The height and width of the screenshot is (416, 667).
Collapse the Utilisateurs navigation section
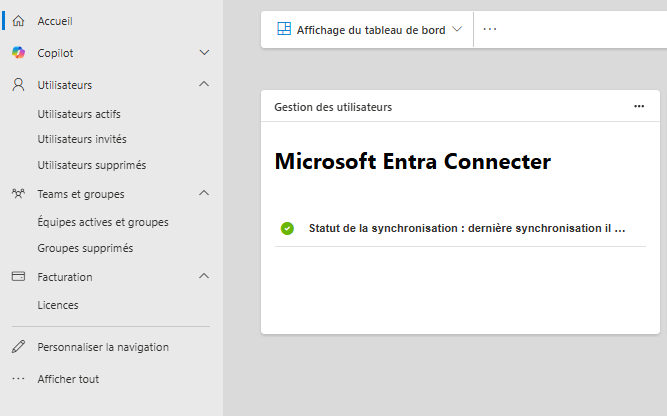(x=204, y=85)
